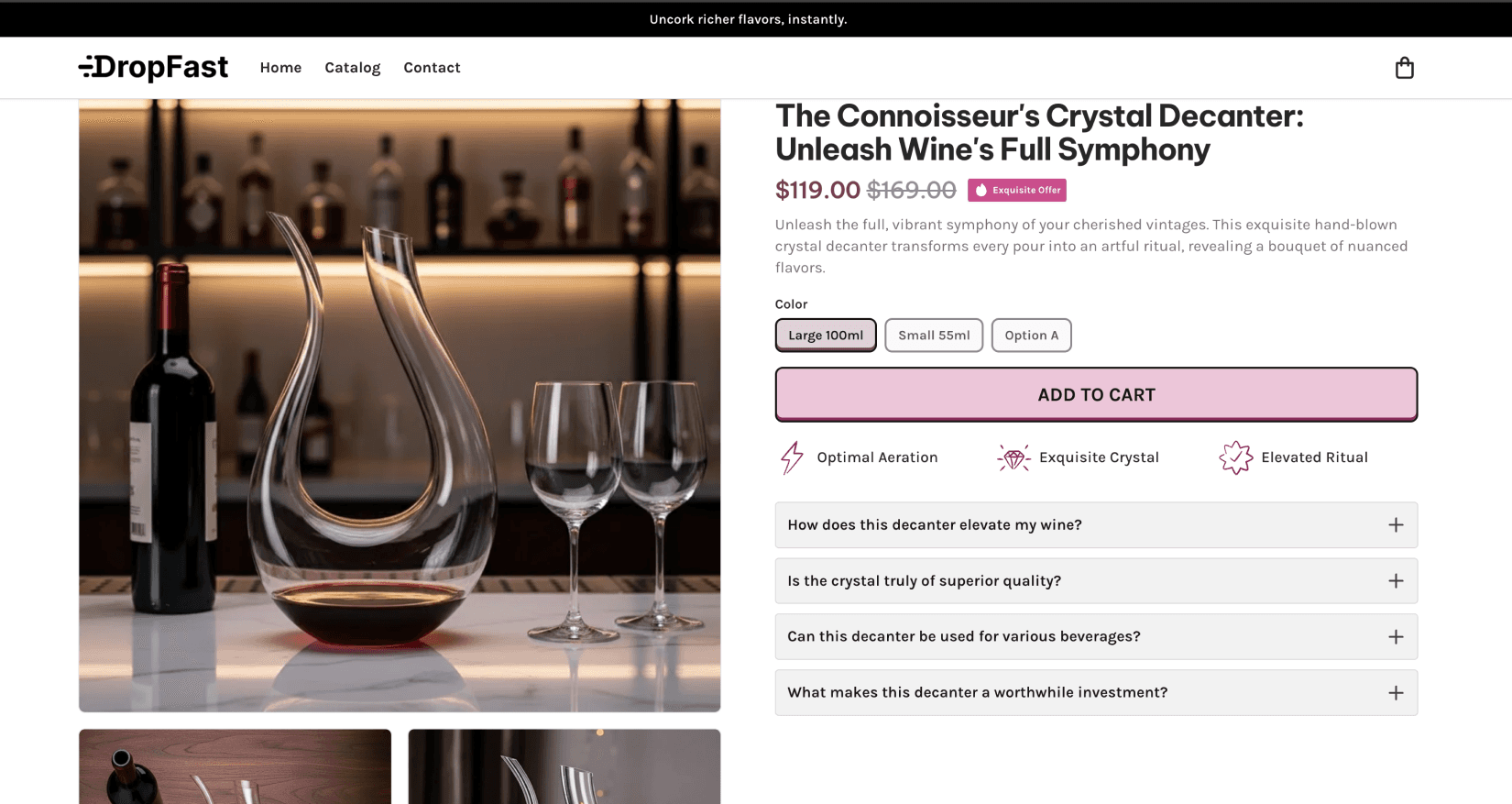Select the Small 55ml option
Viewport: 1512px width, 804px height.
(x=934, y=335)
